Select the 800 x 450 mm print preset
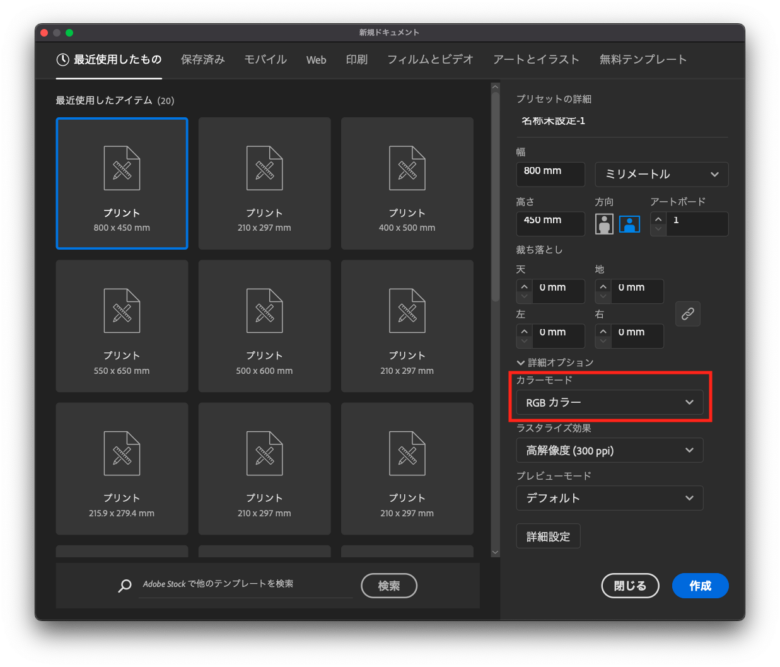This screenshot has width=780, height=667. click(121, 182)
